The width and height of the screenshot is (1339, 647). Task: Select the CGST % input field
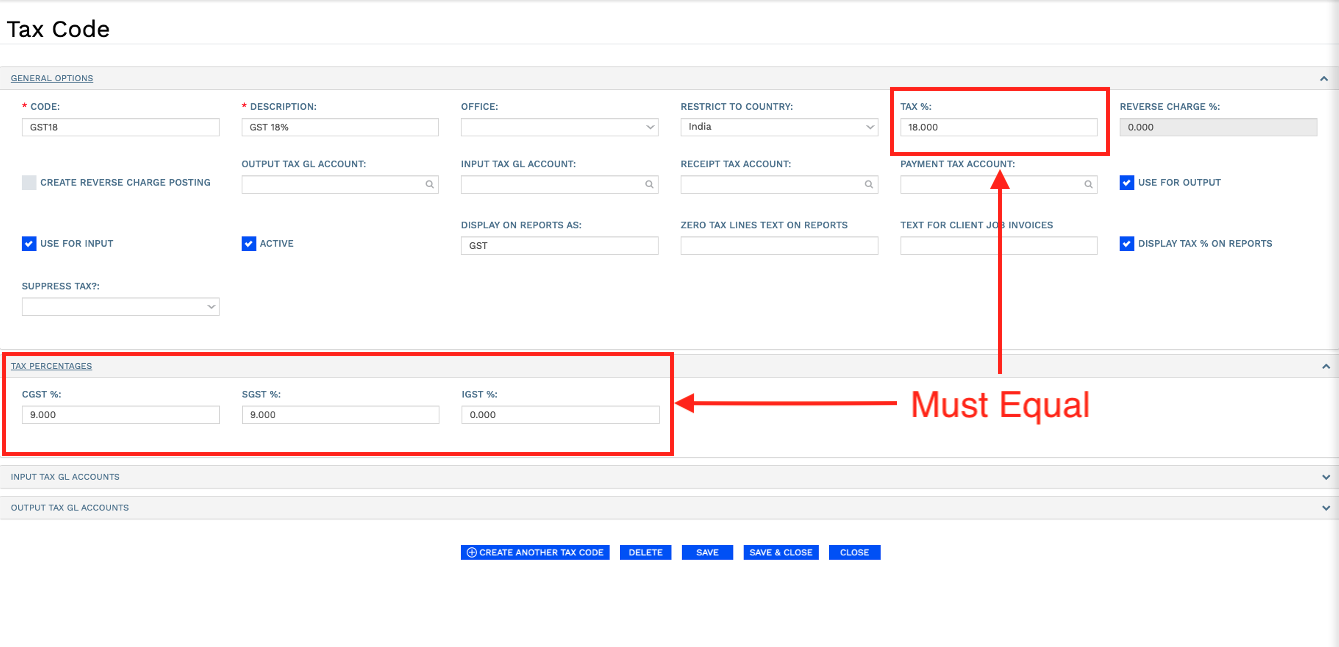pyautogui.click(x=120, y=414)
